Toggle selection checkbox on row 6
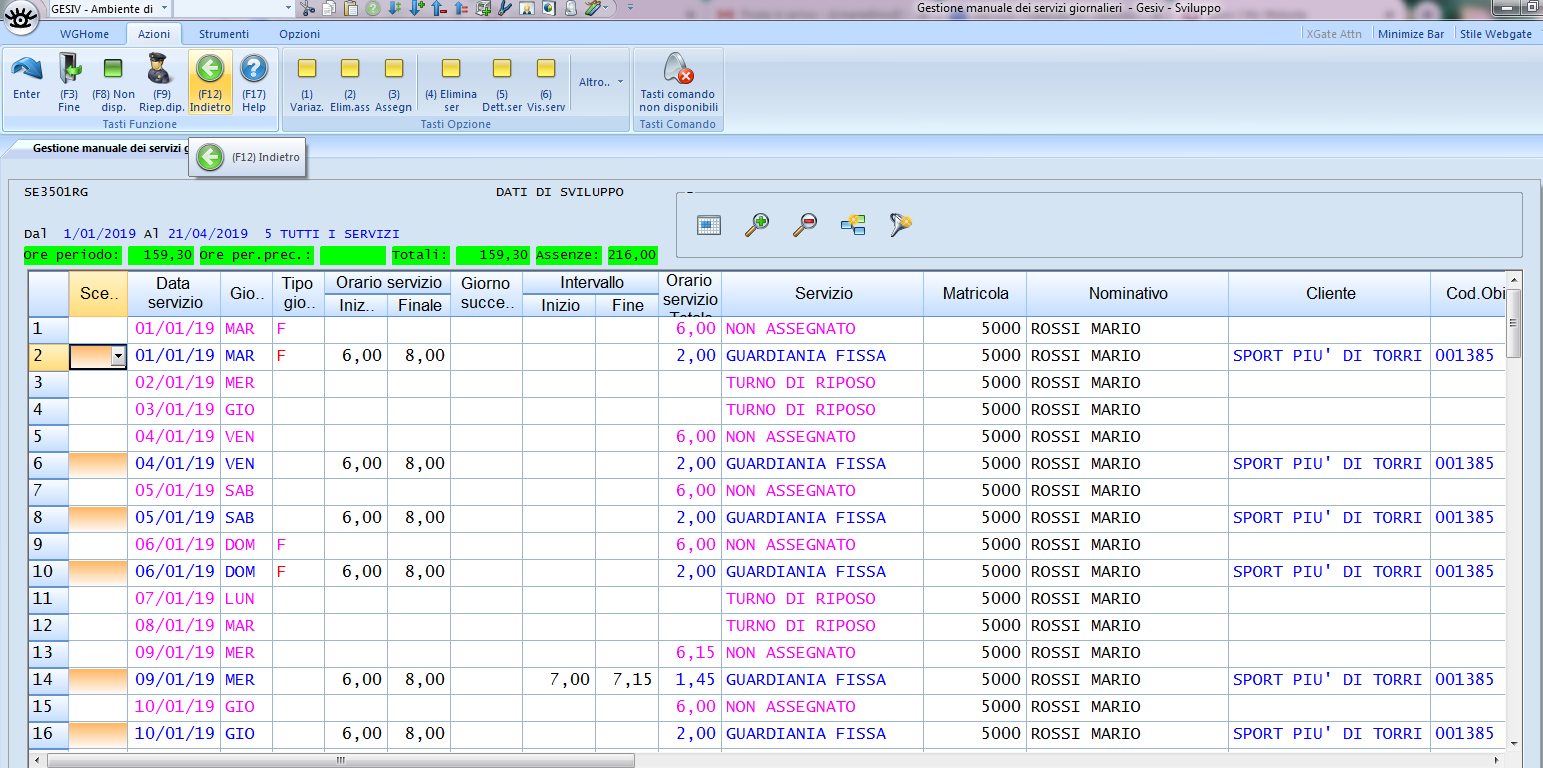Viewport: 1543px width, 768px height. (96, 463)
